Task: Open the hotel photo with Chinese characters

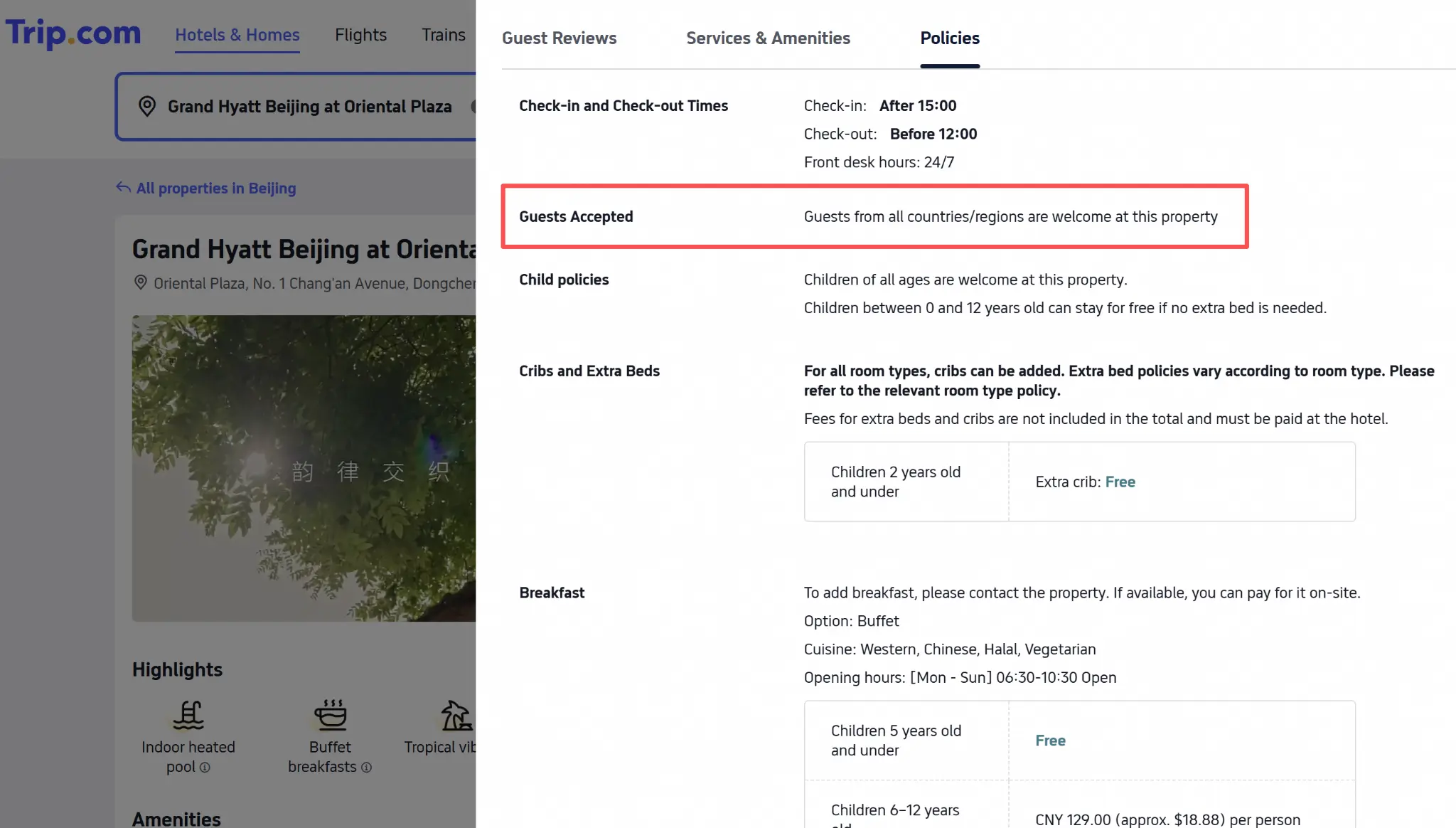Action: 304,468
